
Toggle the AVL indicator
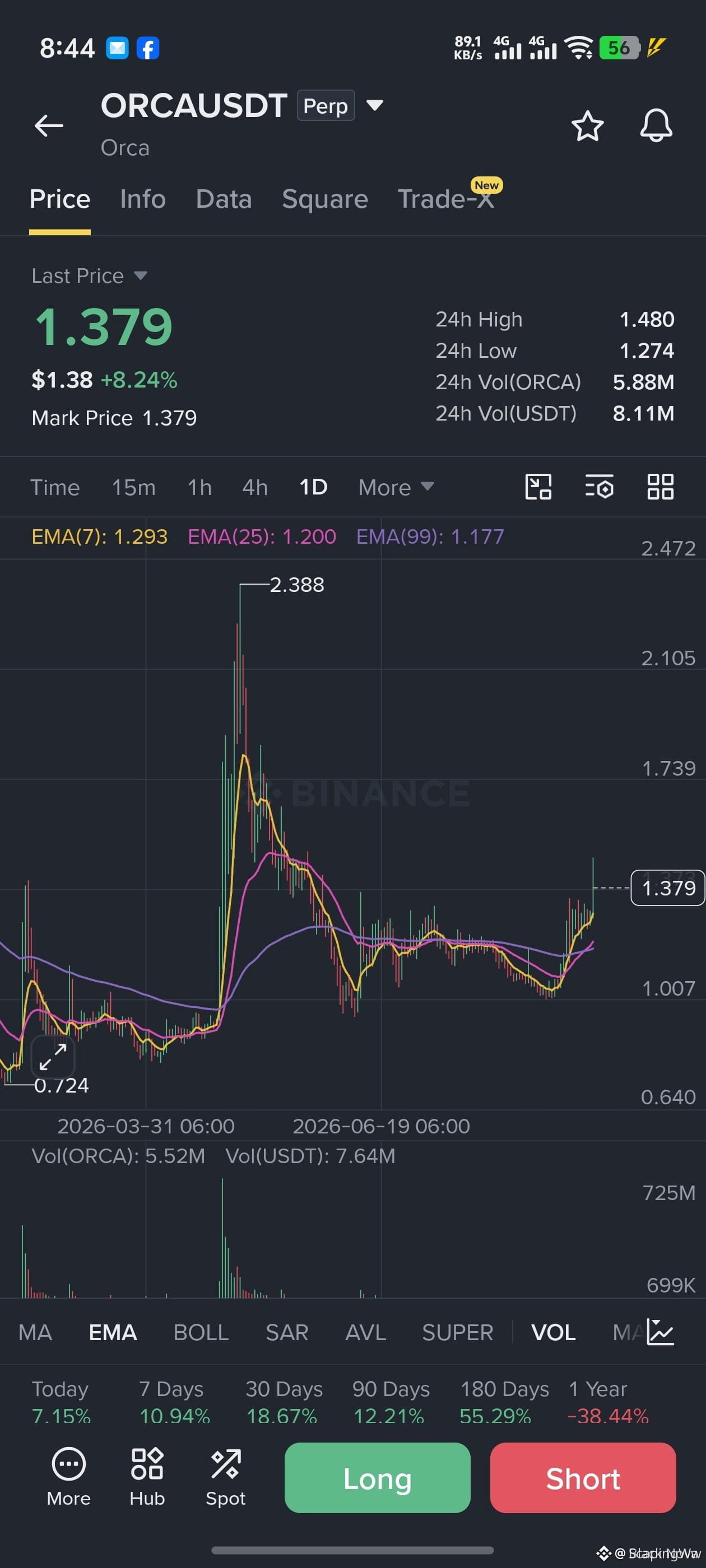tap(365, 1332)
